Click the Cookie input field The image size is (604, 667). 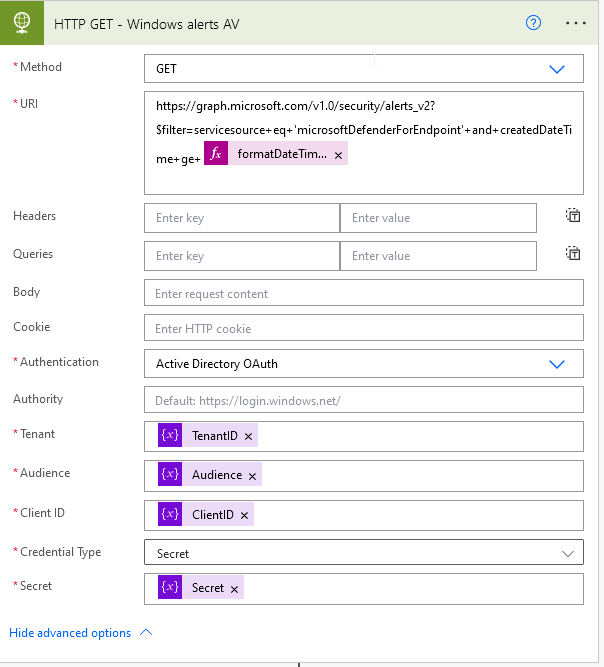(x=364, y=328)
